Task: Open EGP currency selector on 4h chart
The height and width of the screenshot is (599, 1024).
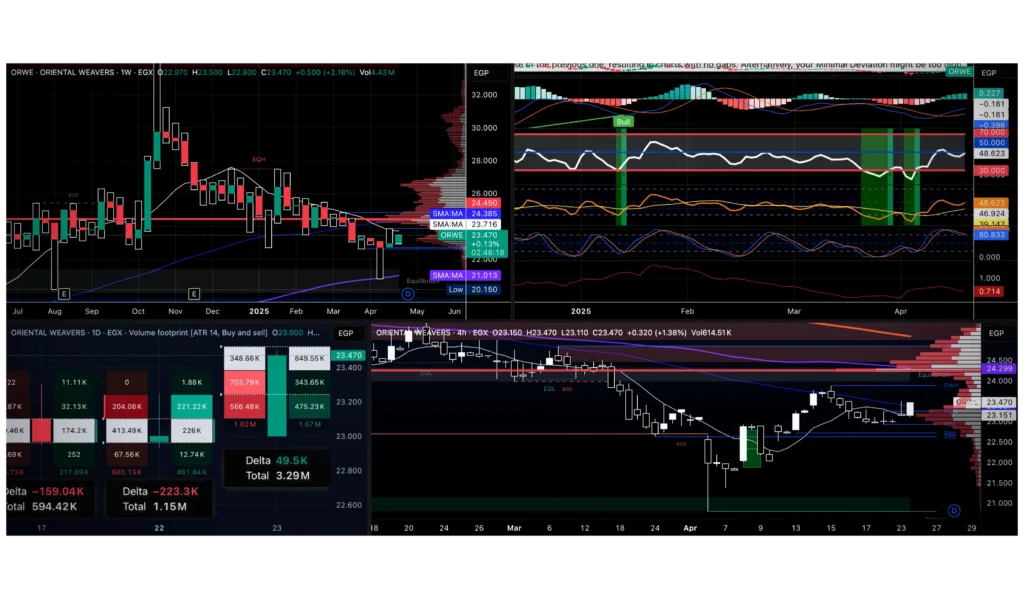Action: pyautogui.click(x=996, y=333)
